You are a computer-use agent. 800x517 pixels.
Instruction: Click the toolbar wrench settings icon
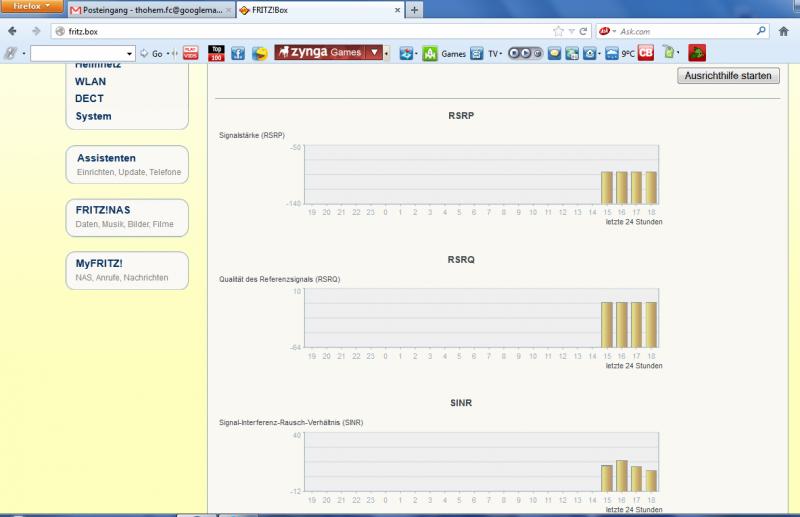tap(10, 53)
